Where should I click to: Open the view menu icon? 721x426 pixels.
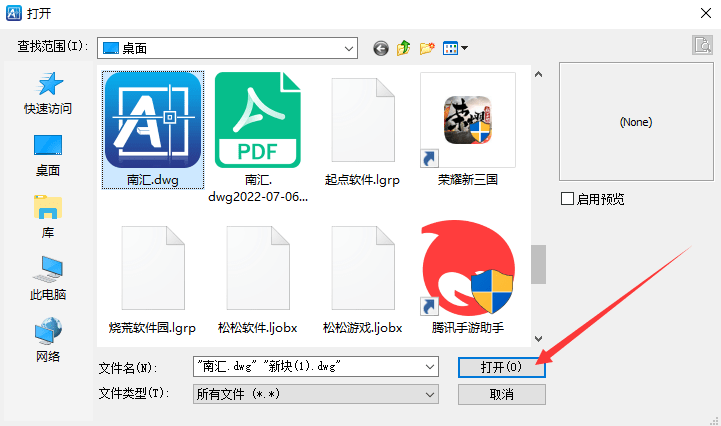450,48
